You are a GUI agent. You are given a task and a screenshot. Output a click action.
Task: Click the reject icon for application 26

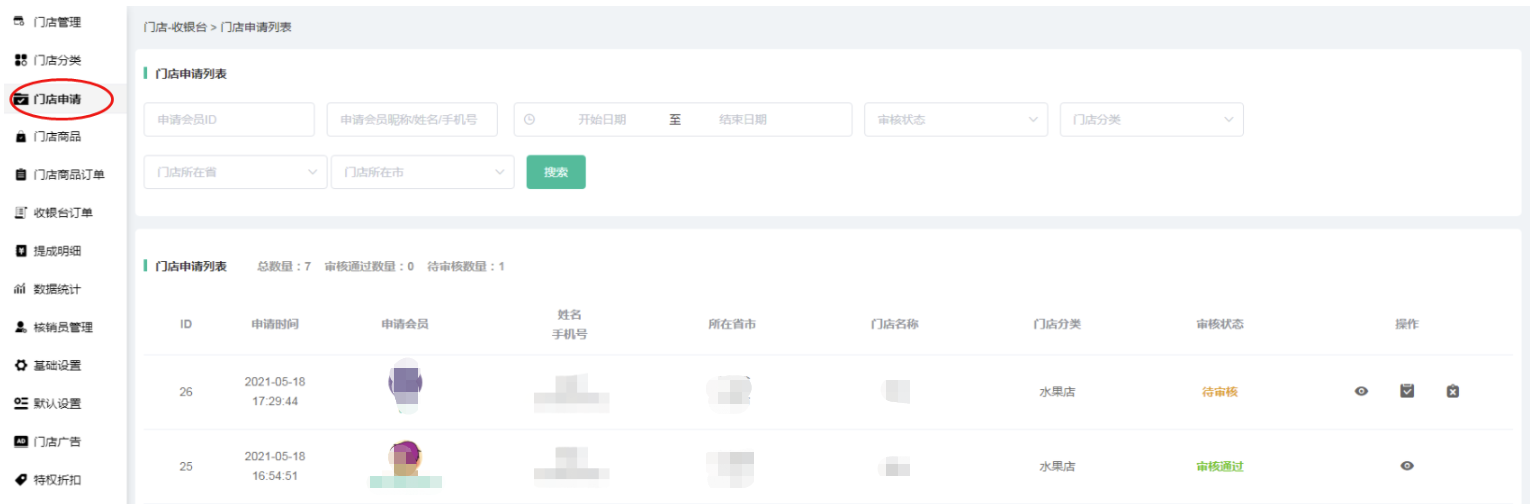click(x=1452, y=391)
